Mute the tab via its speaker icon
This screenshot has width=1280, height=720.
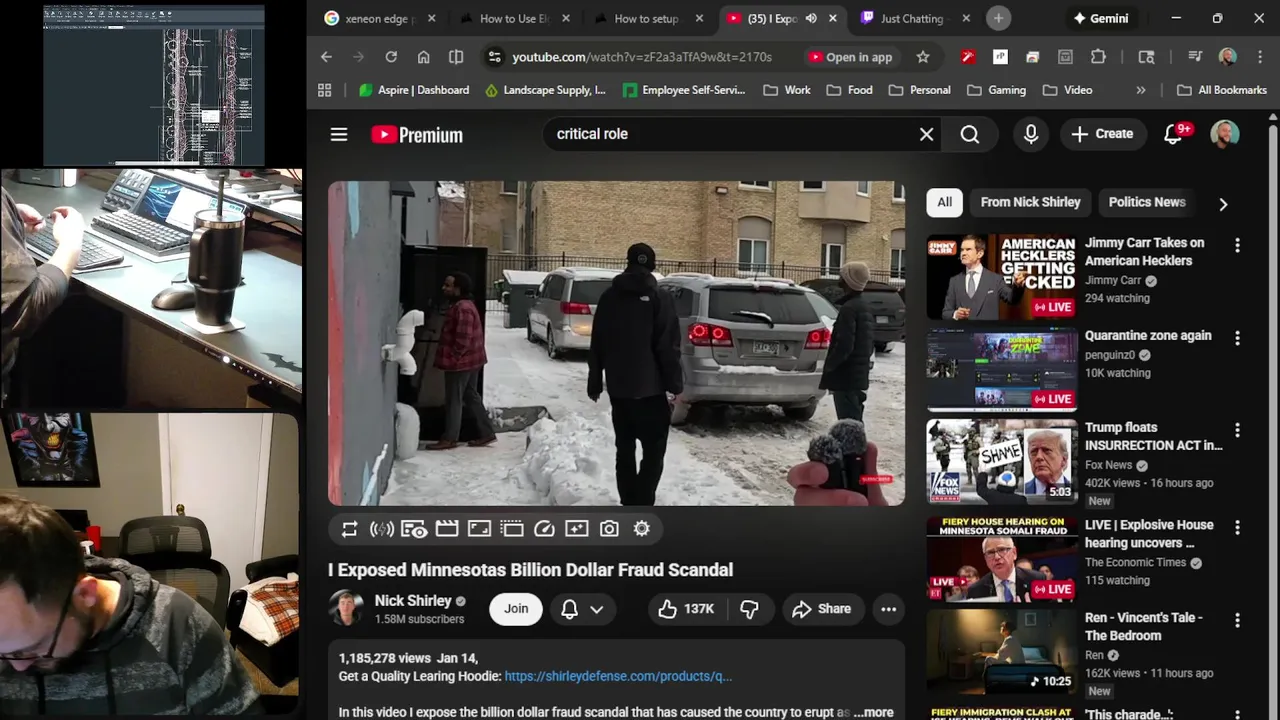coord(811,18)
